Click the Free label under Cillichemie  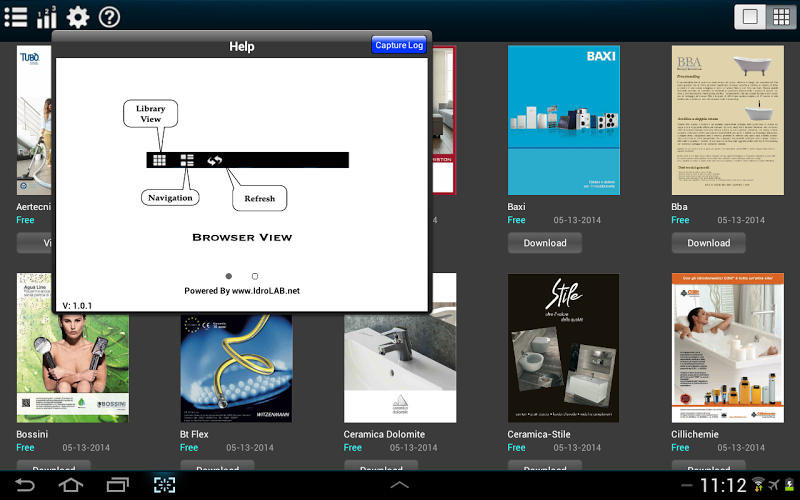(x=680, y=447)
